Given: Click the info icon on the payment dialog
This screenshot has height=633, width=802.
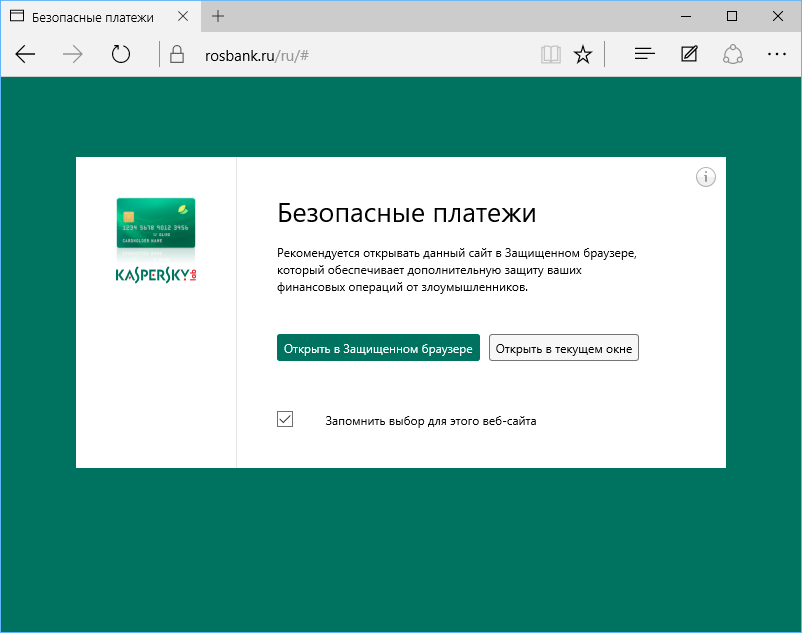Looking at the screenshot, I should tap(706, 177).
